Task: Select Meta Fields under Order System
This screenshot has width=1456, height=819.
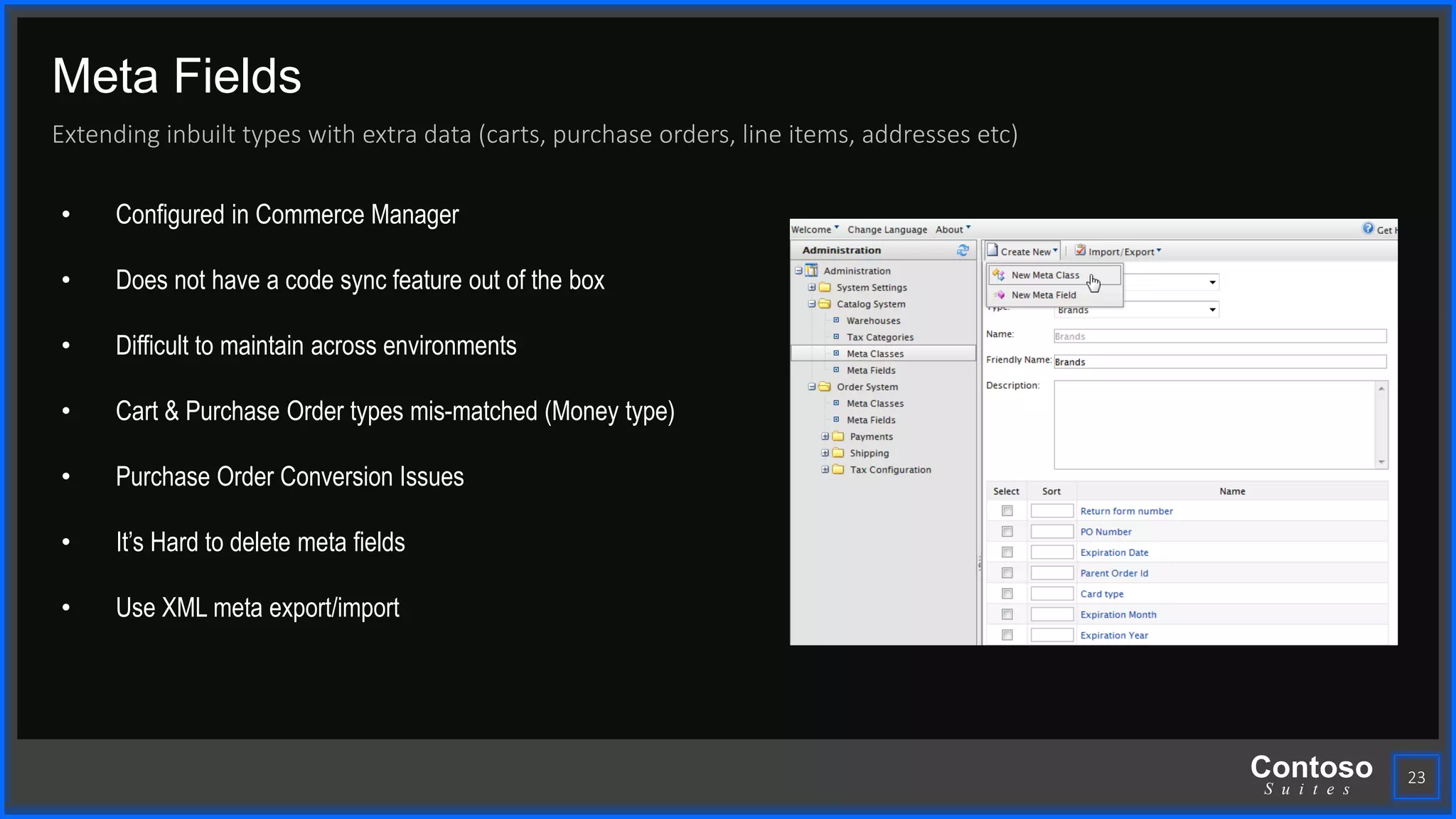Action: (x=871, y=420)
